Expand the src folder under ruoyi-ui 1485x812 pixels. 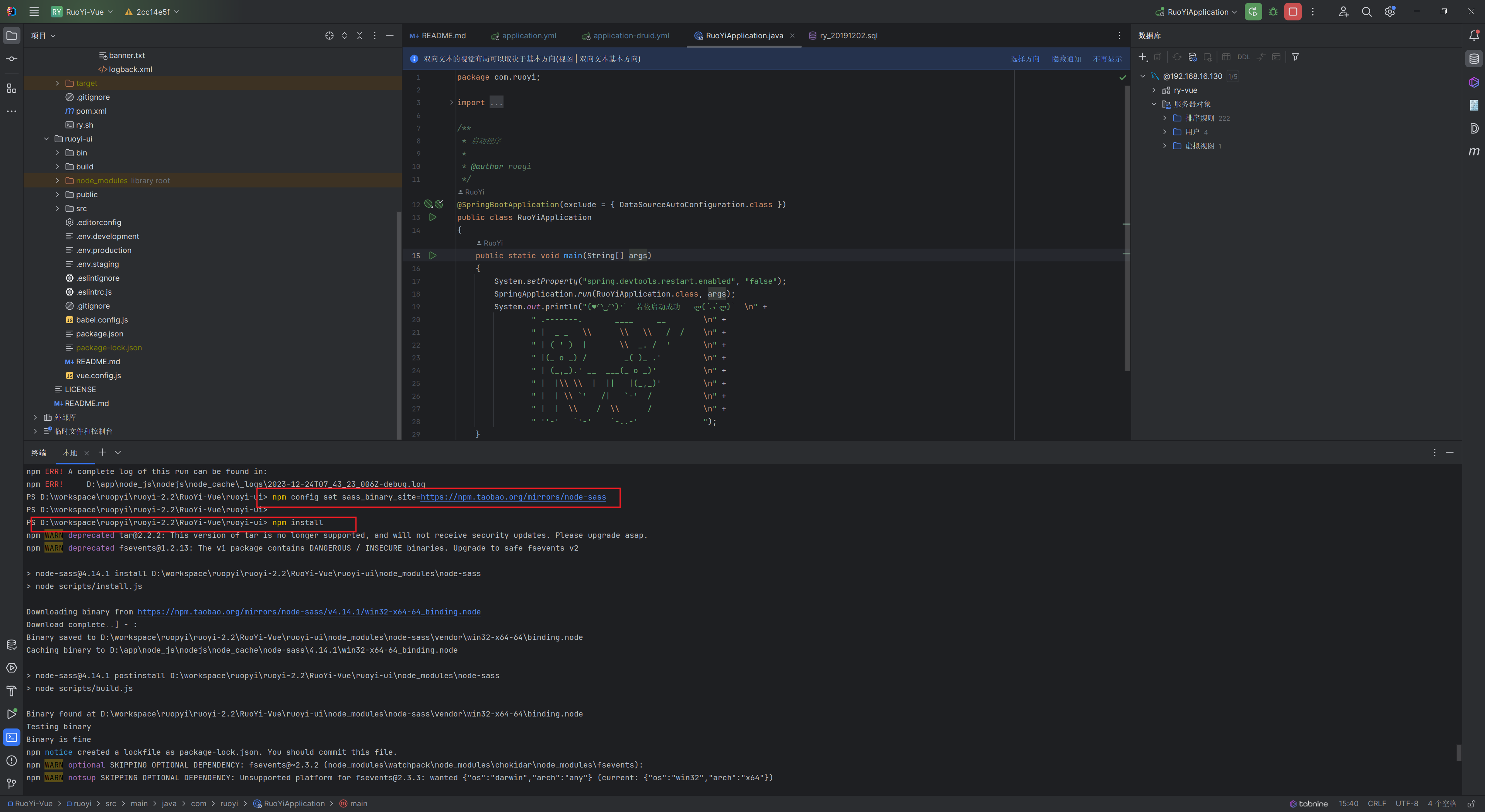(x=57, y=209)
